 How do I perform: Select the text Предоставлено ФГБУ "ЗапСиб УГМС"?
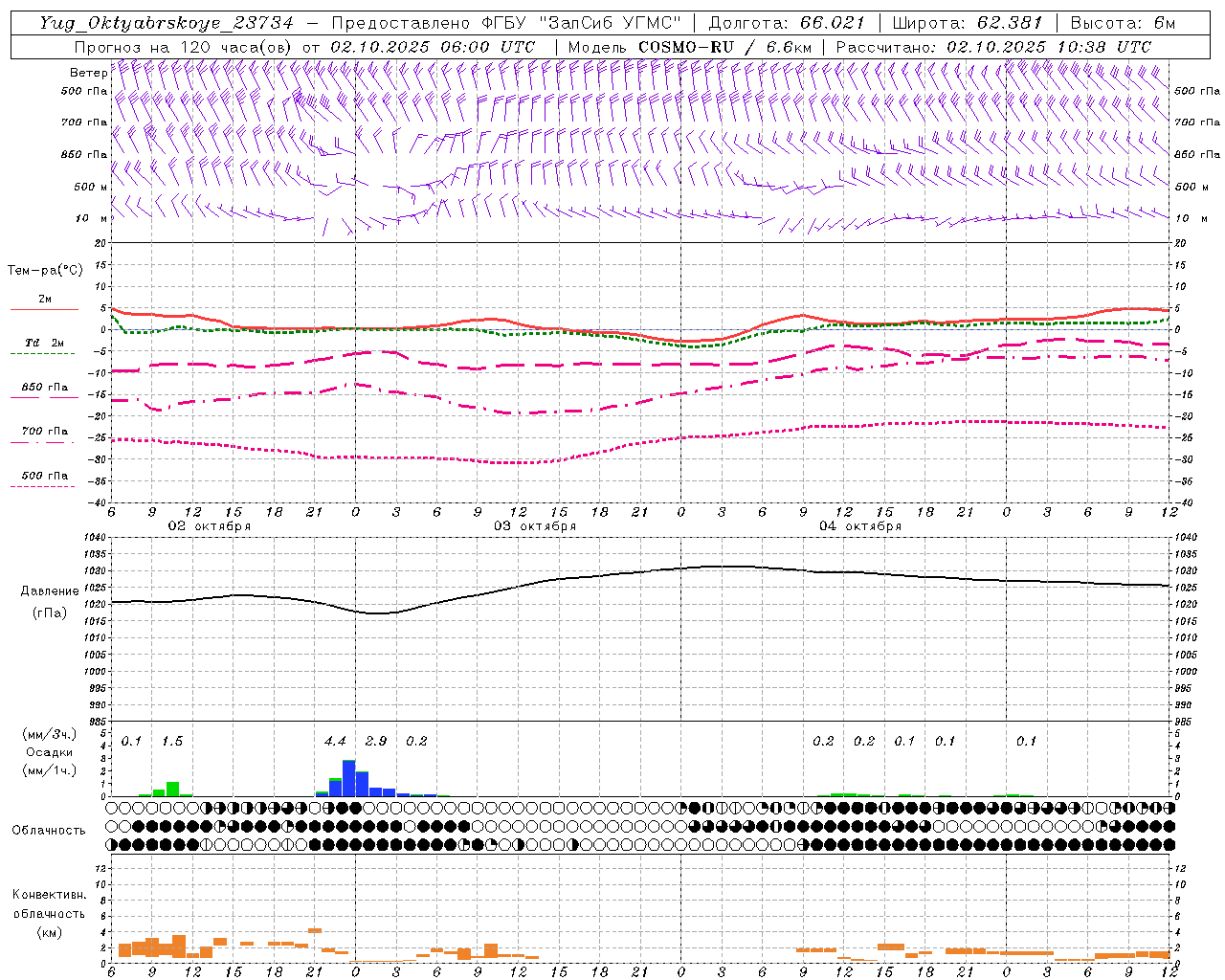[505, 23]
